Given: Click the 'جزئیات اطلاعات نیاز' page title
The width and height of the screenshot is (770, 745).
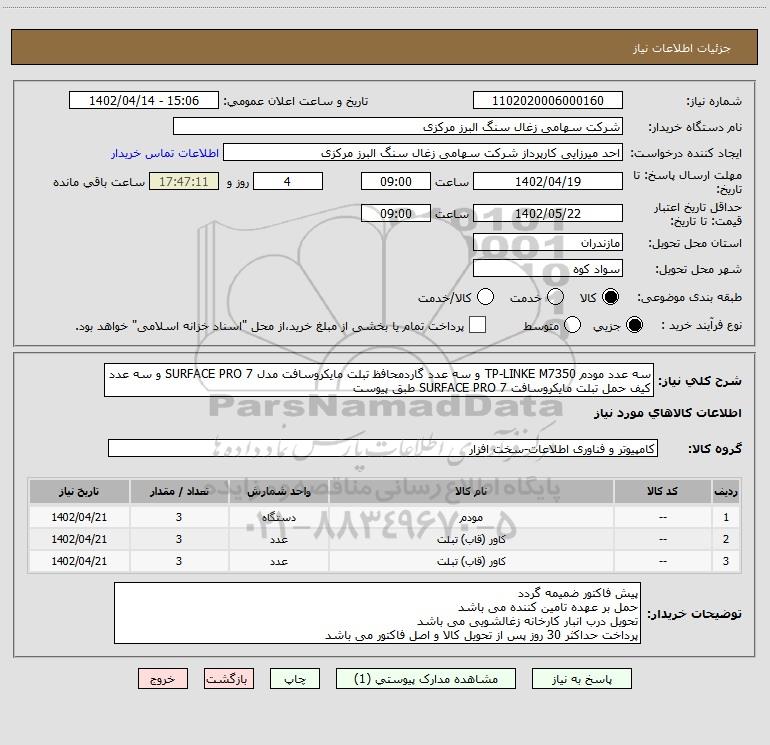Looking at the screenshot, I should coord(681,48).
